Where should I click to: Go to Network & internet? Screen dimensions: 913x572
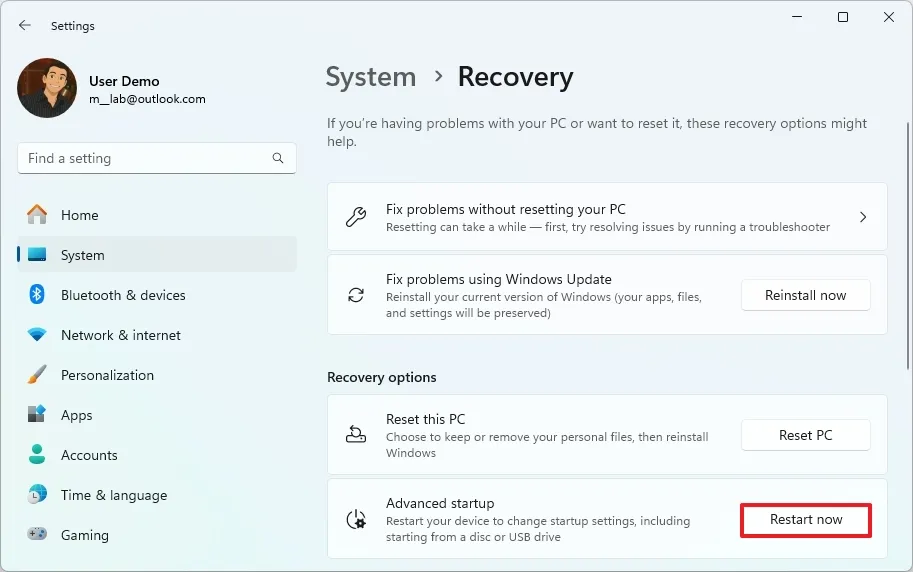tap(157, 335)
